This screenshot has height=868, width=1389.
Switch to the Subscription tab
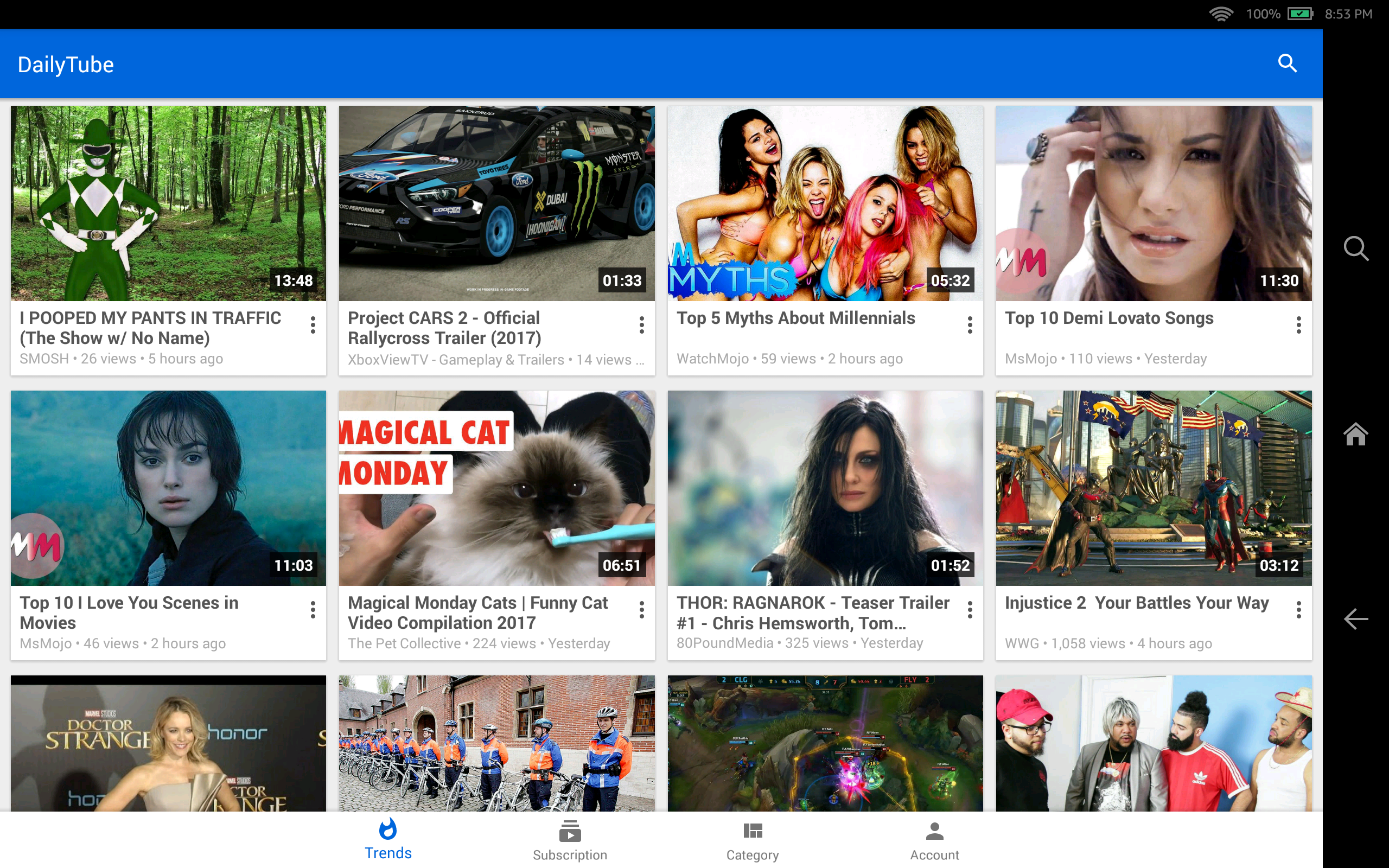(570, 841)
